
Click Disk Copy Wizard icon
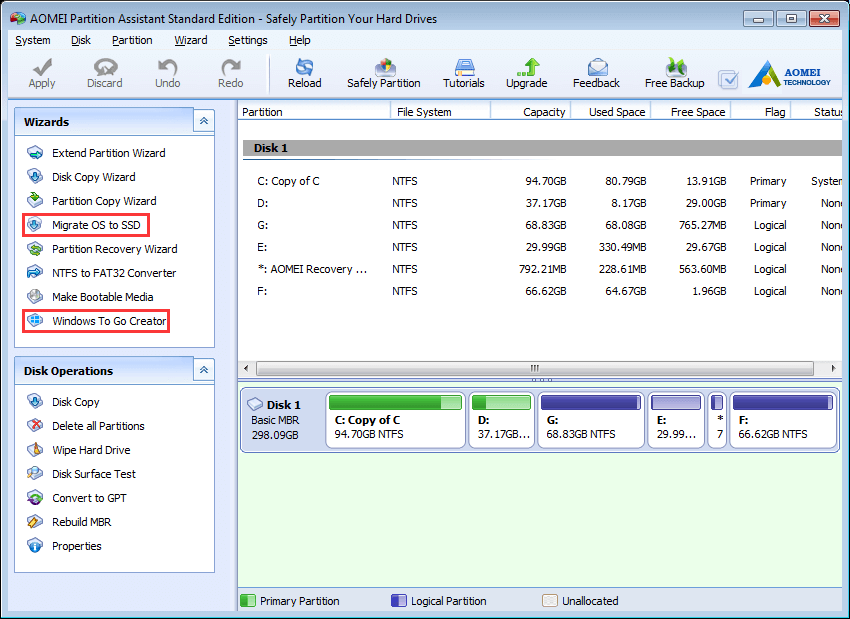(35, 177)
